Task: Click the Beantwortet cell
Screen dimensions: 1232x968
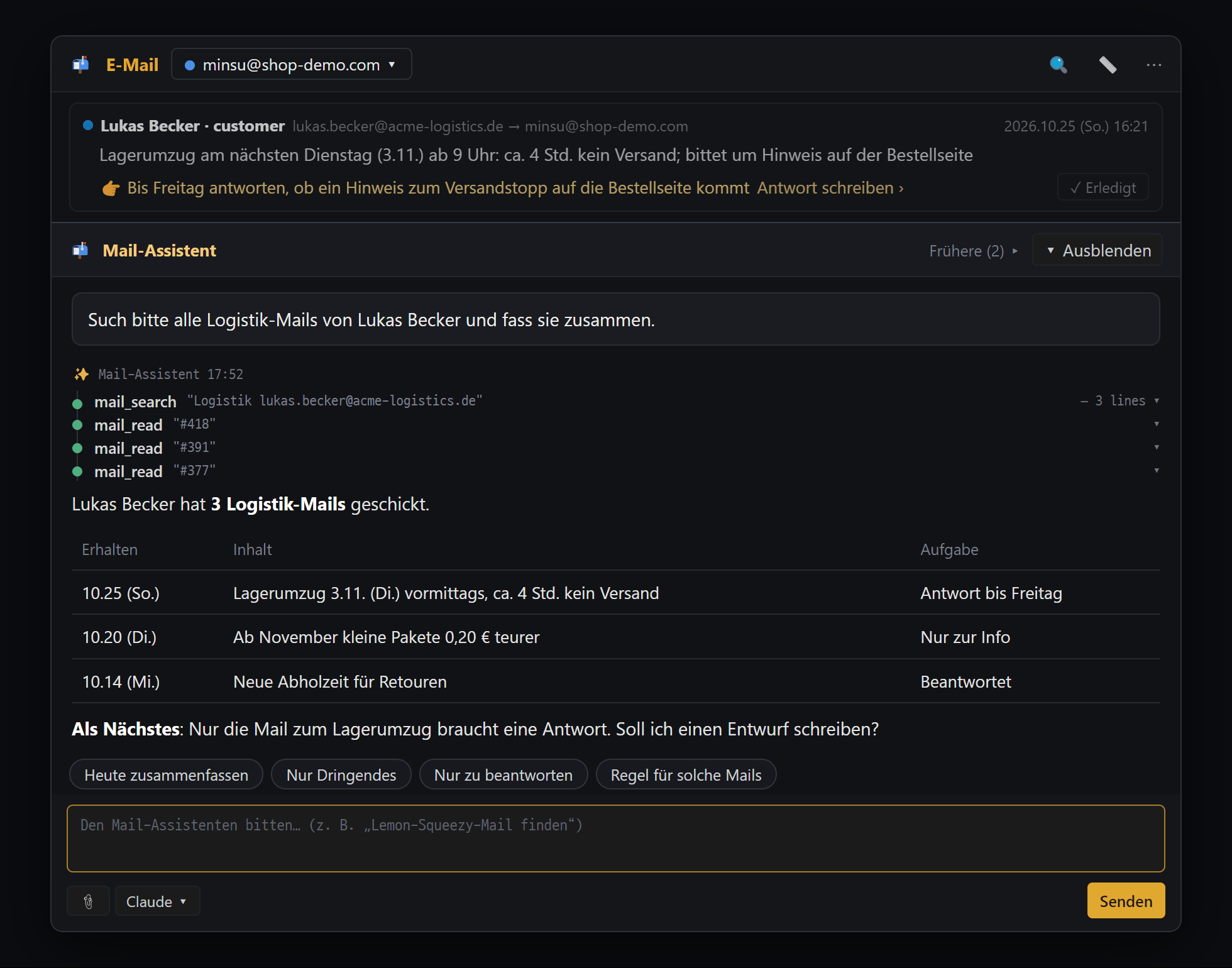Action: 965,681
